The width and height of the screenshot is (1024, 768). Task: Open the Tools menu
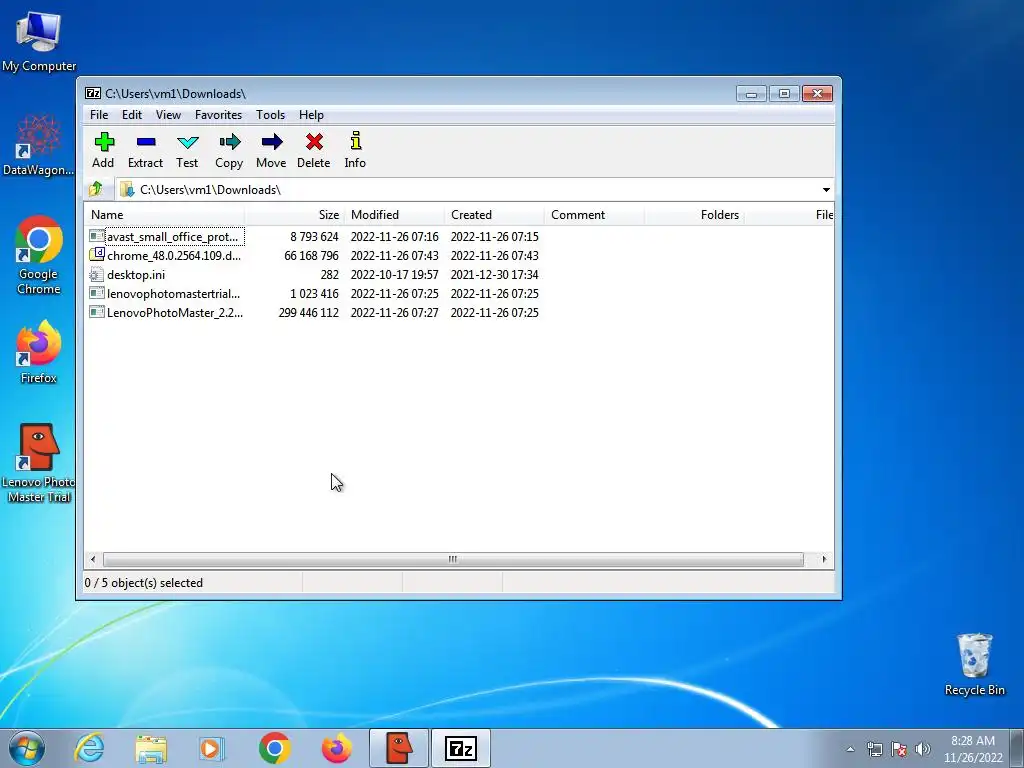coord(270,115)
